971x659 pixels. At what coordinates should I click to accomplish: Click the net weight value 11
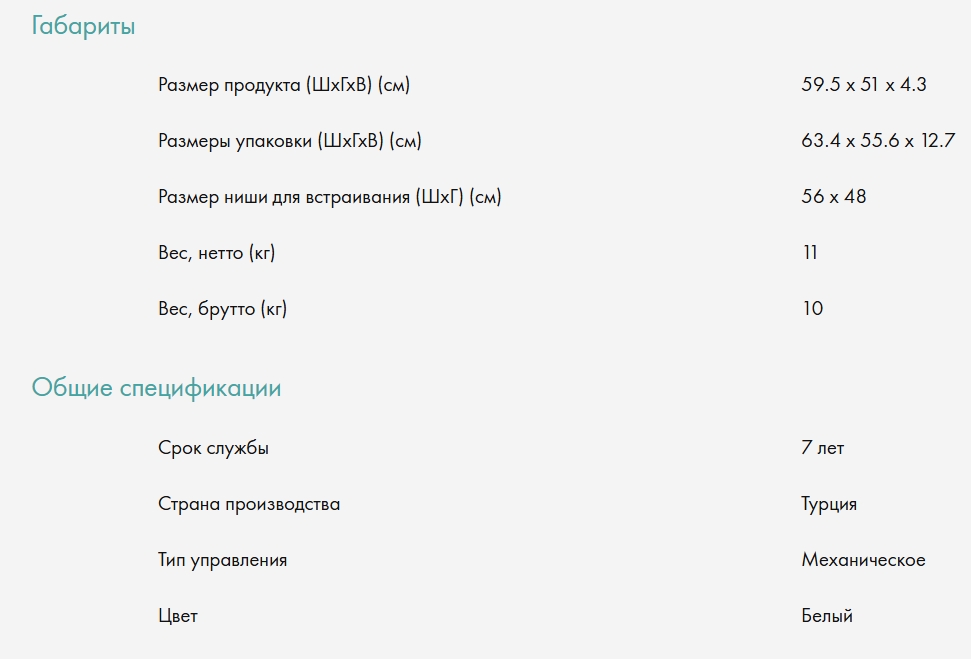click(810, 253)
